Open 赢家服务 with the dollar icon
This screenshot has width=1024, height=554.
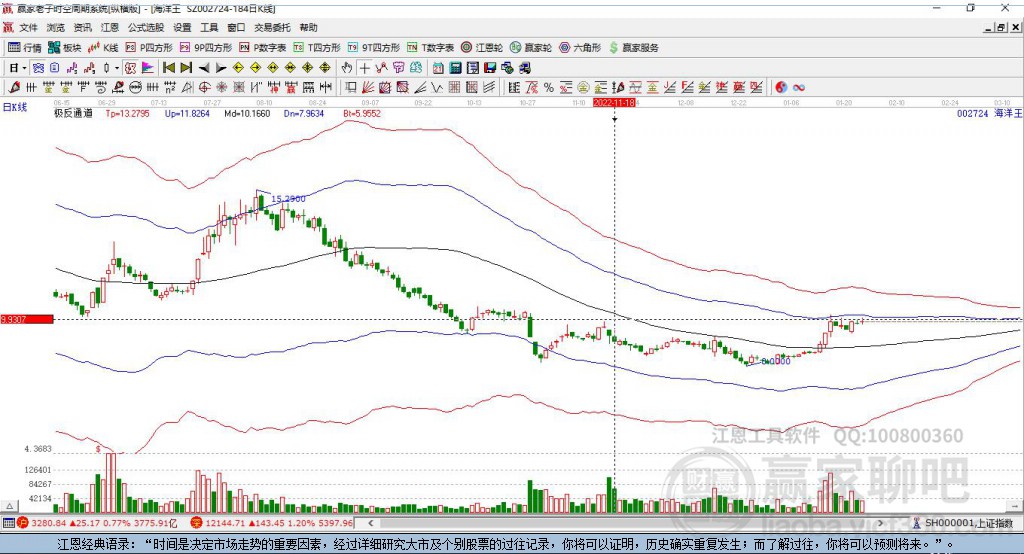click(x=633, y=48)
